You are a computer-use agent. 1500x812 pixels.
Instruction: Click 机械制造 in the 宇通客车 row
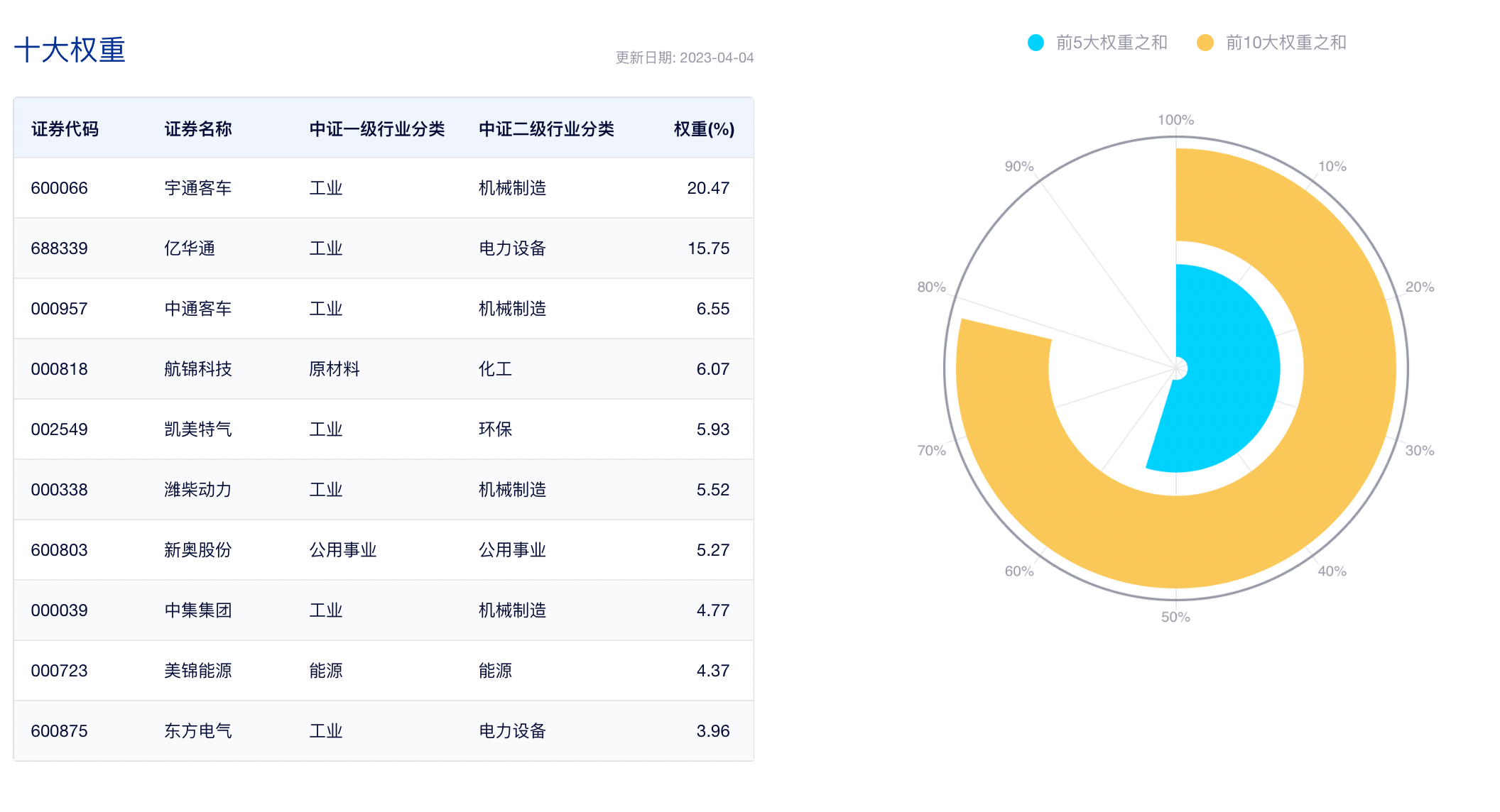(x=512, y=188)
